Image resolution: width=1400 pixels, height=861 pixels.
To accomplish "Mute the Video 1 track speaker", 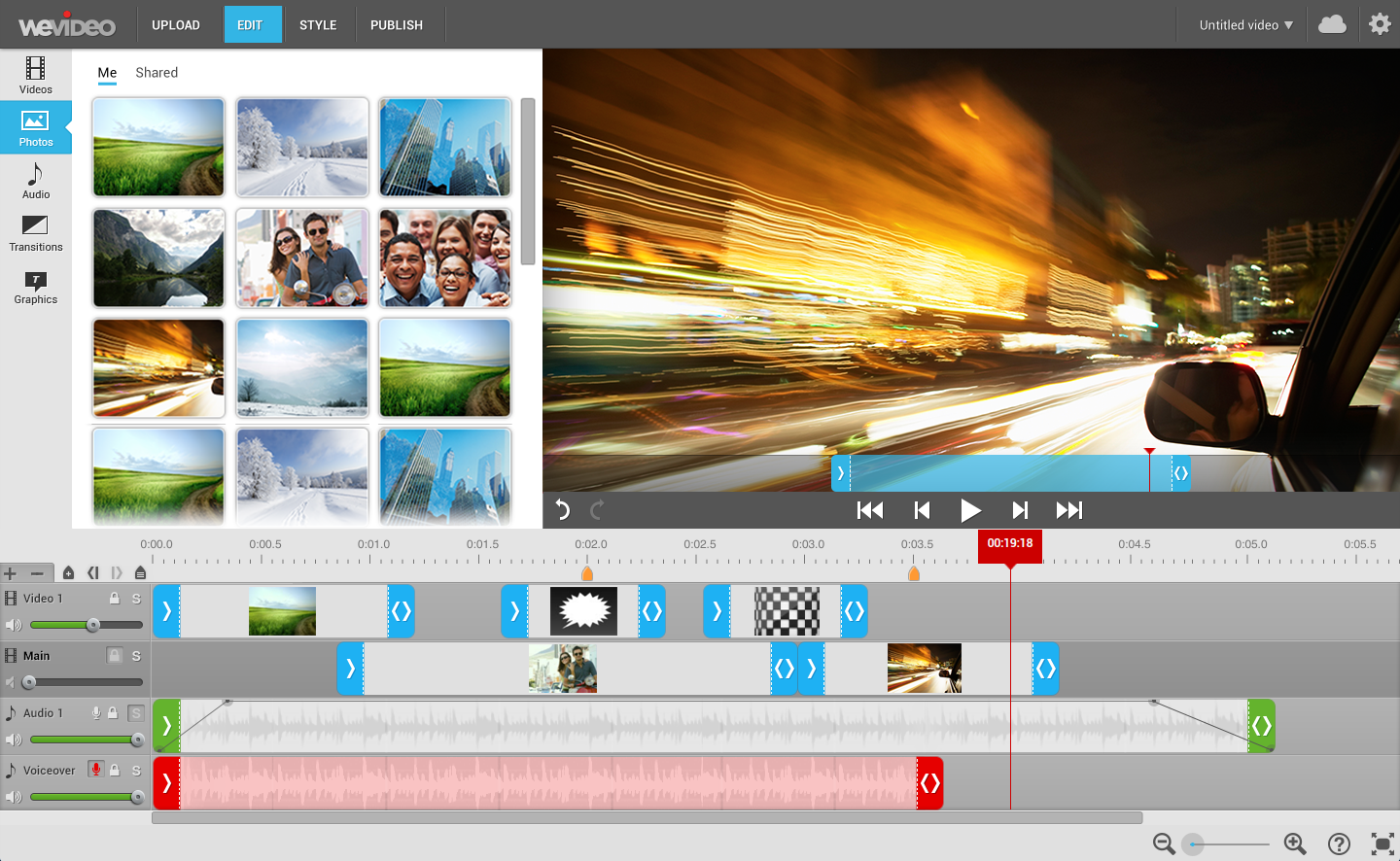I will coord(13,625).
